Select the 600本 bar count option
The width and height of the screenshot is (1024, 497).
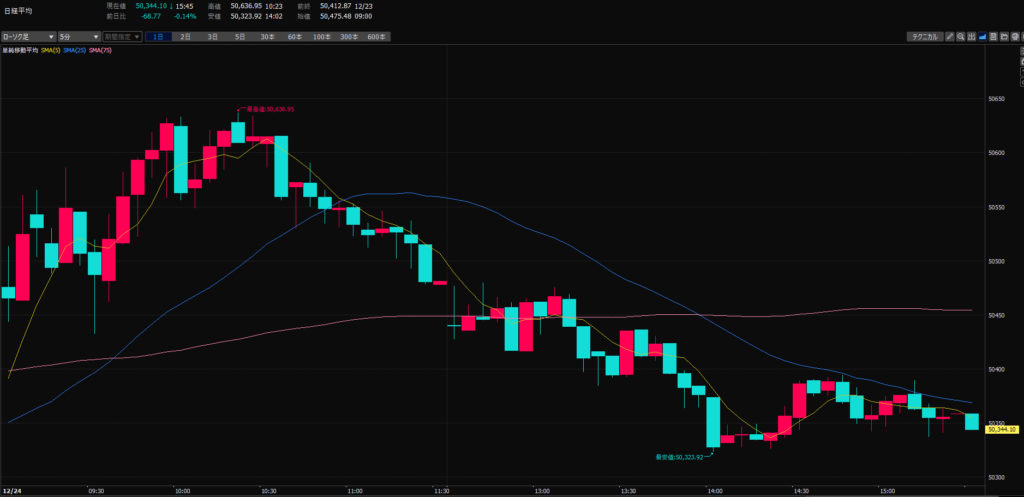376,37
